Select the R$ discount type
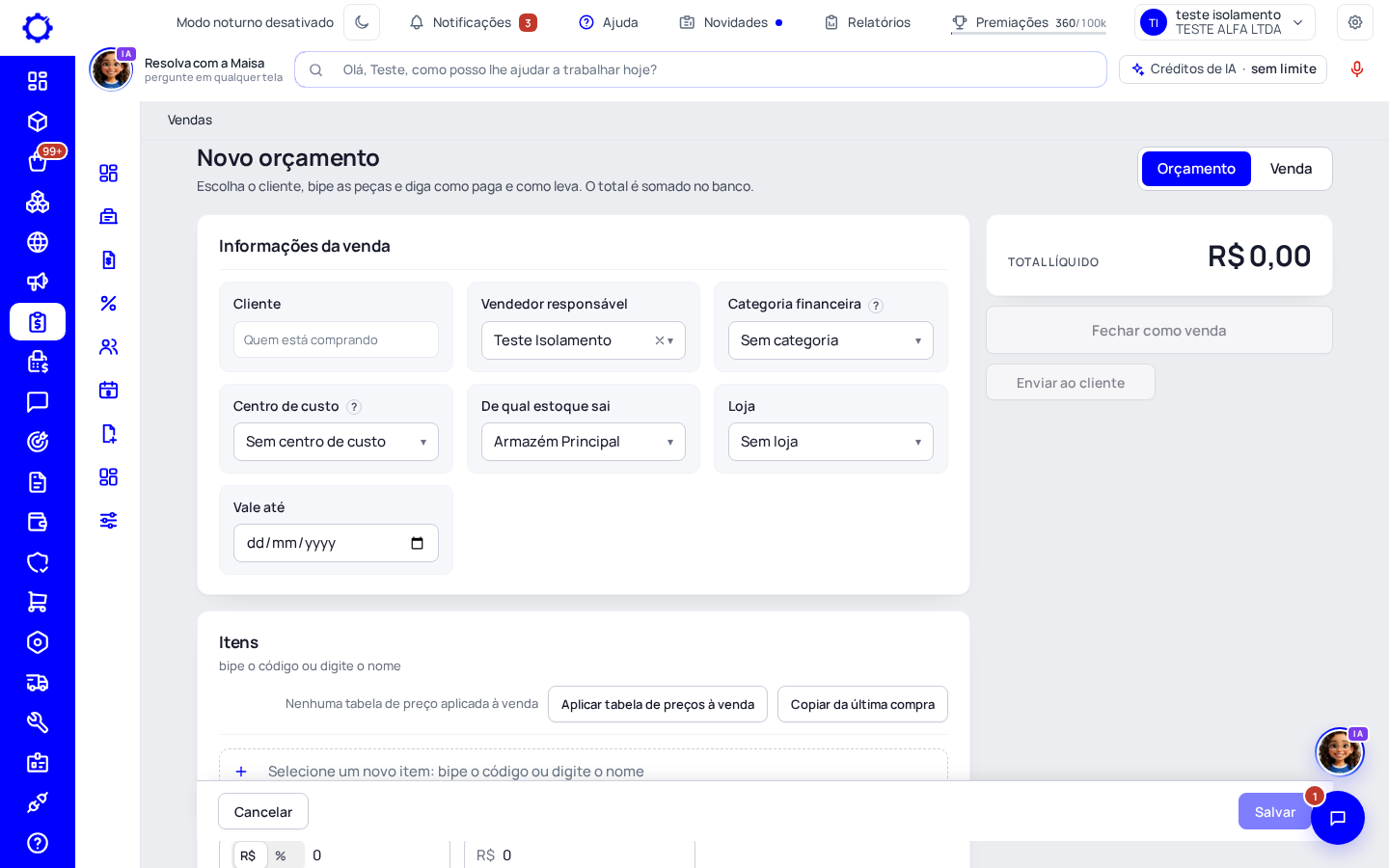1389x868 pixels. 249,855
